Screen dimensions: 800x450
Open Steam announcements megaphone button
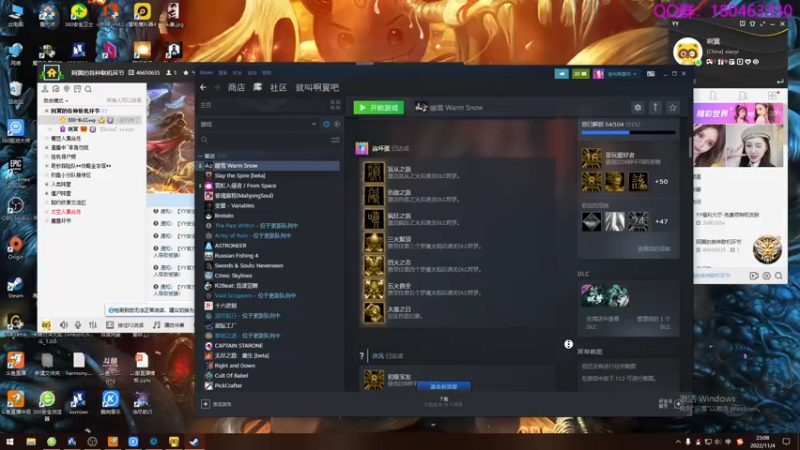click(x=562, y=74)
